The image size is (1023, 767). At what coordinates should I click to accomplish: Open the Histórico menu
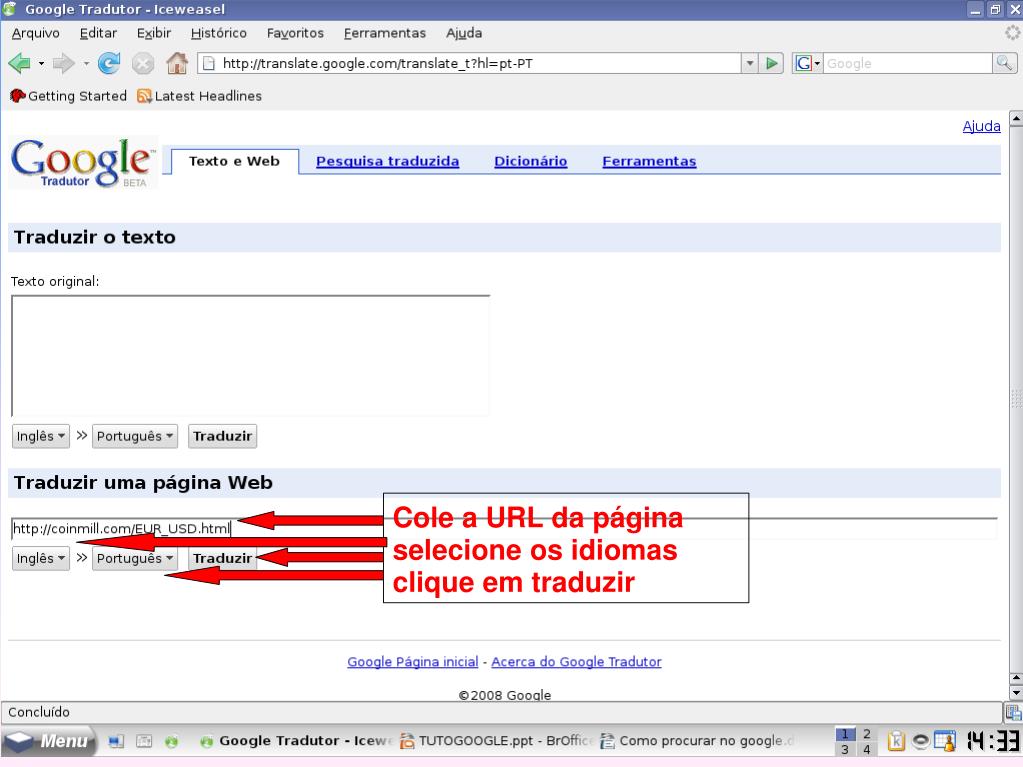pyautogui.click(x=219, y=33)
